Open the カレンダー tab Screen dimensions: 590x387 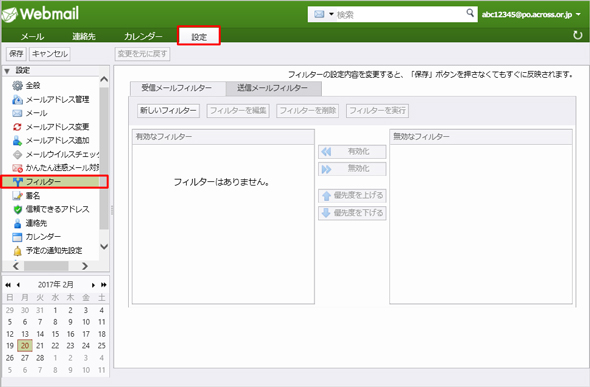pyautogui.click(x=143, y=36)
